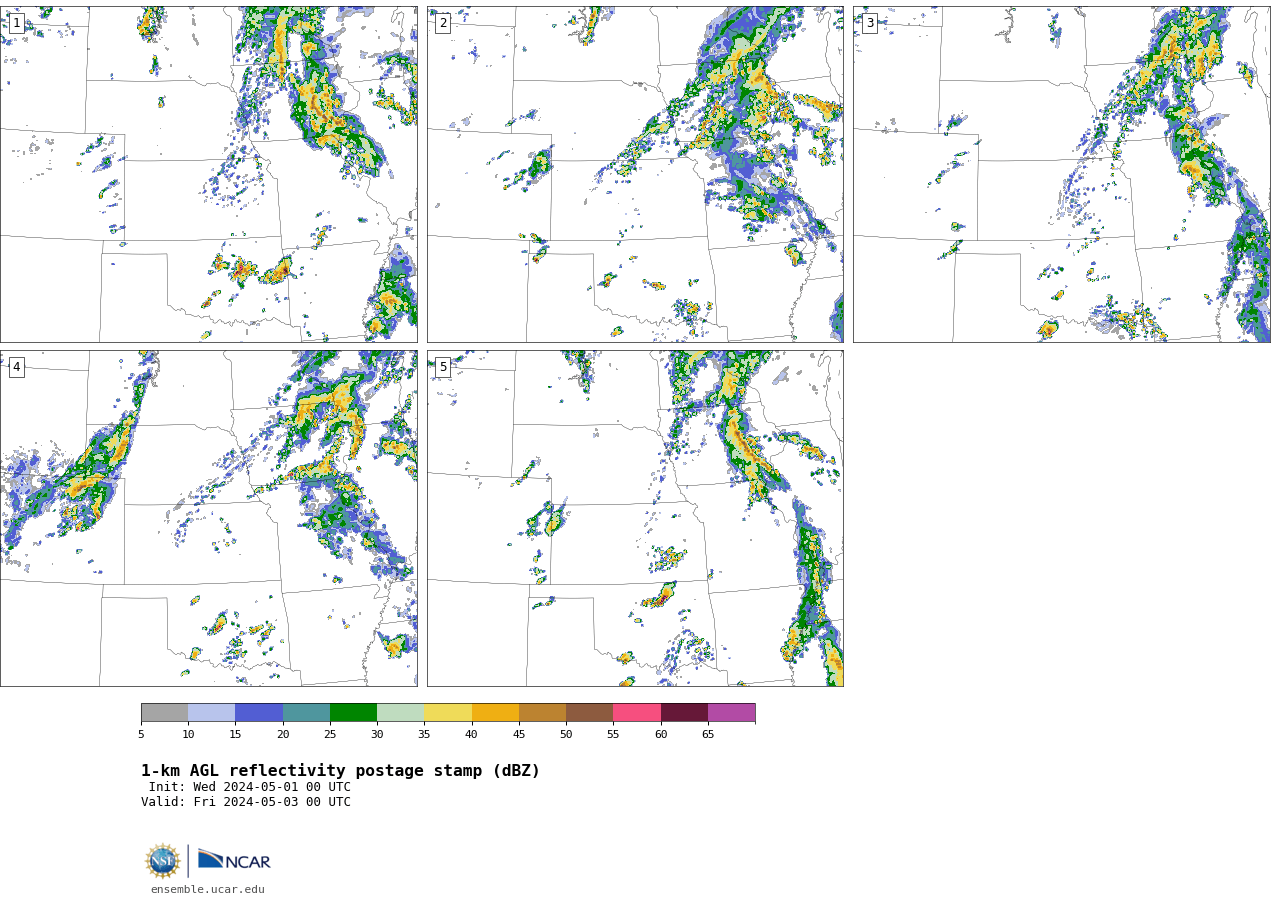Click the NSF logo
This screenshot has width=1280, height=901.
click(163, 861)
